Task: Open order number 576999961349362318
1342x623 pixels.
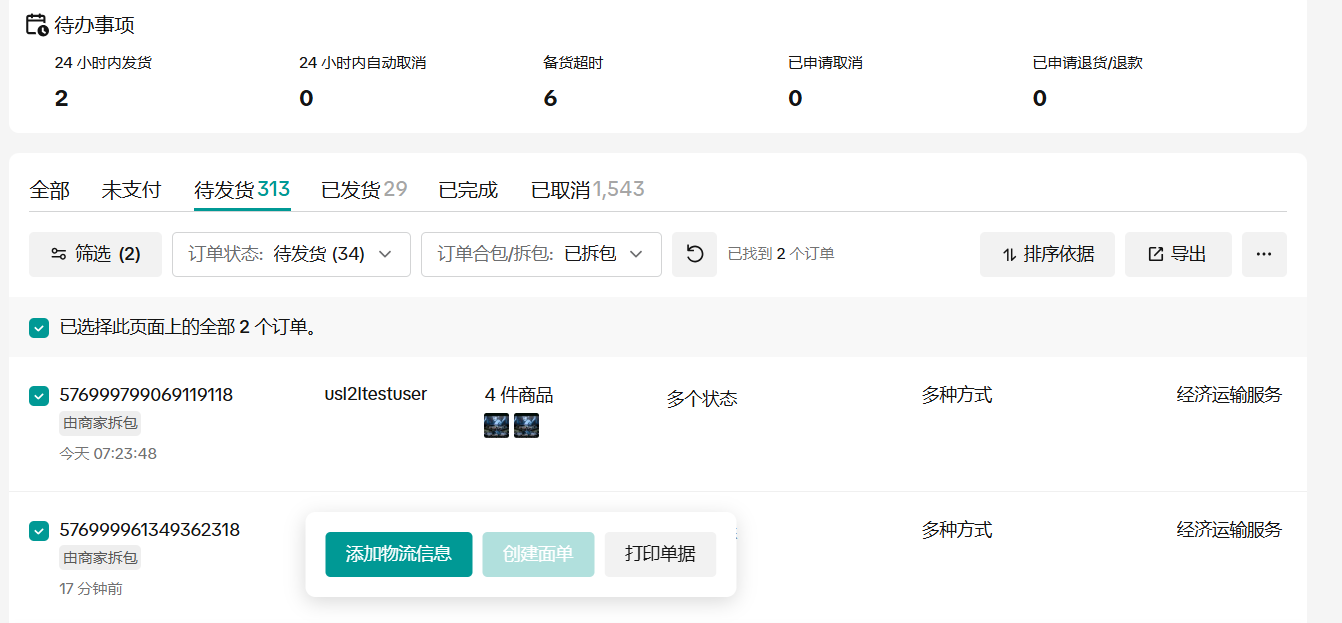Action: (150, 530)
